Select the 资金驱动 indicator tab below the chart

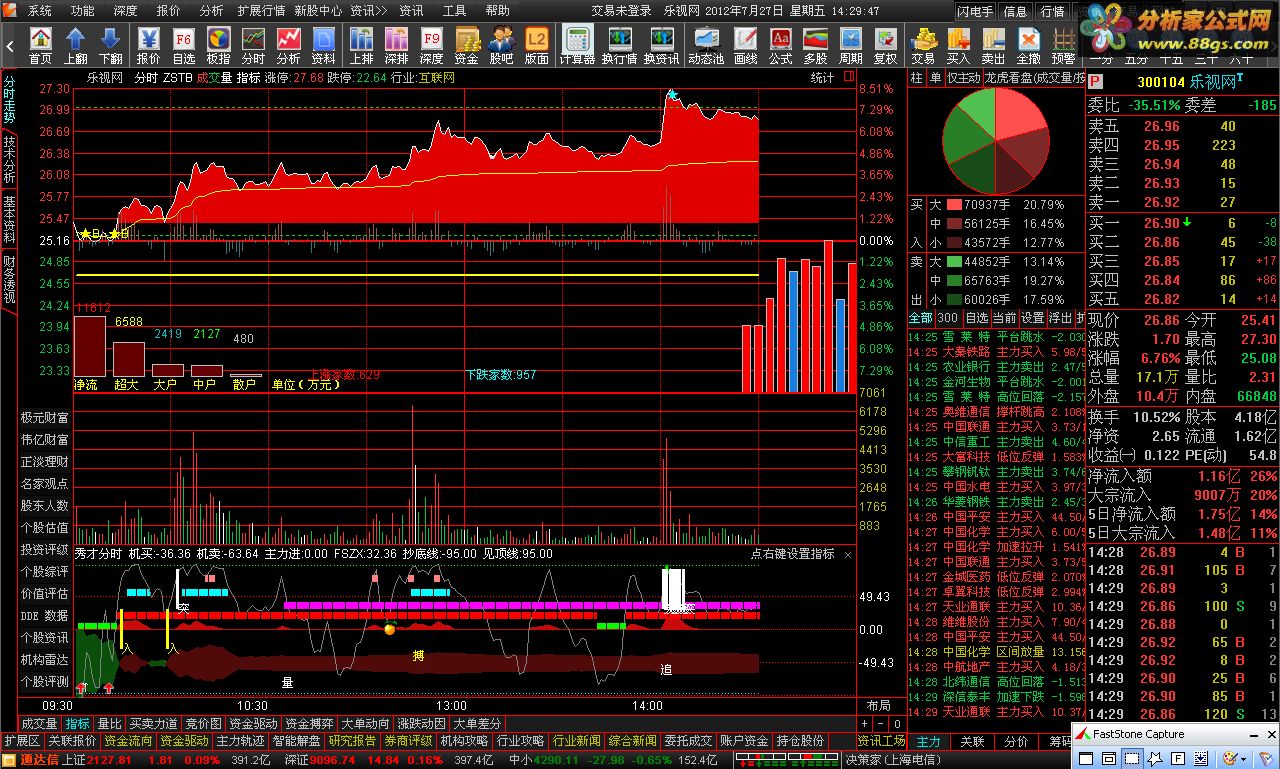[x=253, y=723]
